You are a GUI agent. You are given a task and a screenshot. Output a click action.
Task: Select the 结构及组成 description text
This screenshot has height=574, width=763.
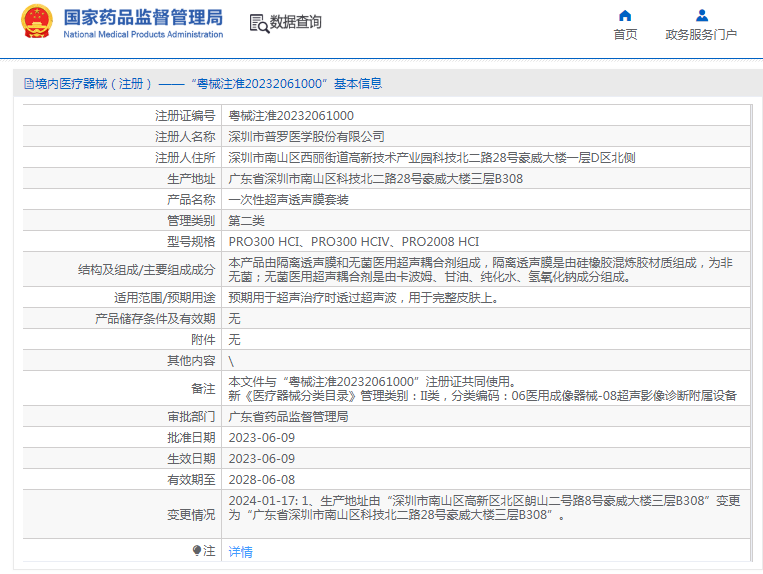click(x=481, y=269)
